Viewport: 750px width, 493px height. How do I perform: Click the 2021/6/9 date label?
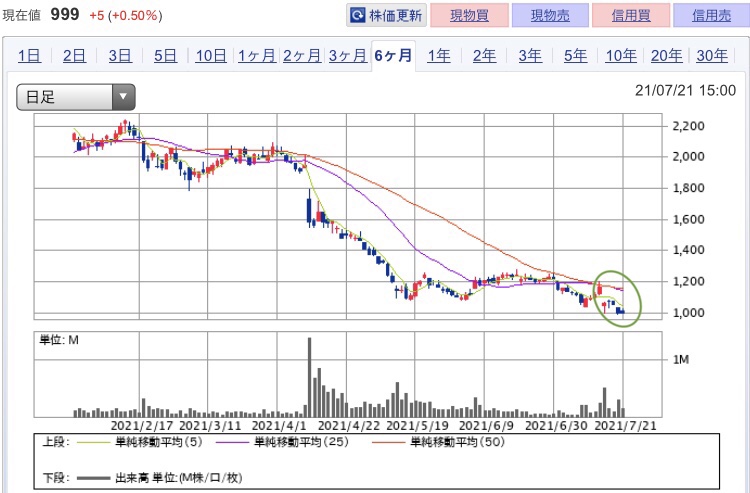(x=486, y=426)
